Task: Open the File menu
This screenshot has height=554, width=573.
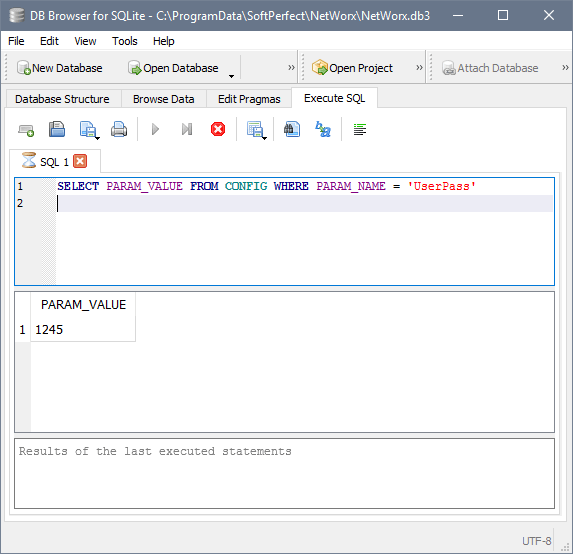Action: point(16,41)
